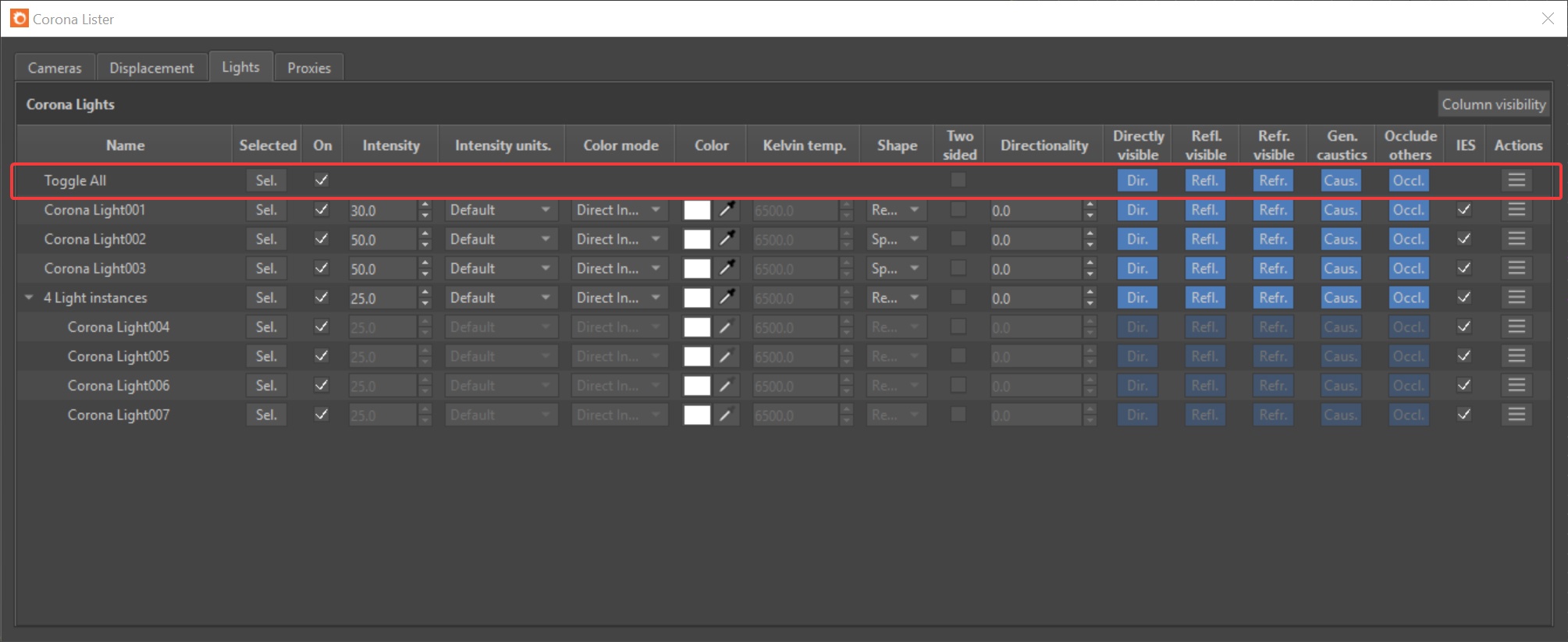This screenshot has height=642, width=1568.
Task: Click Sel. button for Toggle All
Action: tap(266, 180)
